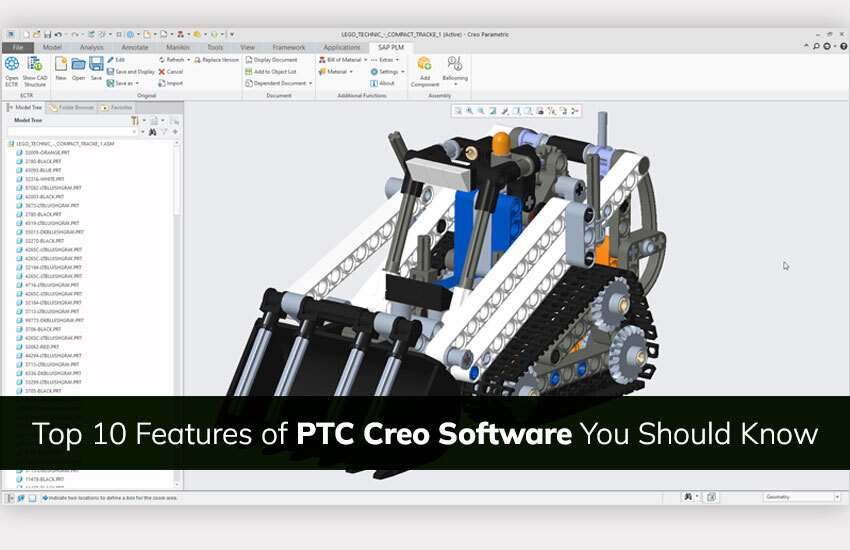
Task: Select LEGO_TECHNIC_-_COMPACT_TRACKE_1.ASM in the tree
Action: tap(61, 144)
